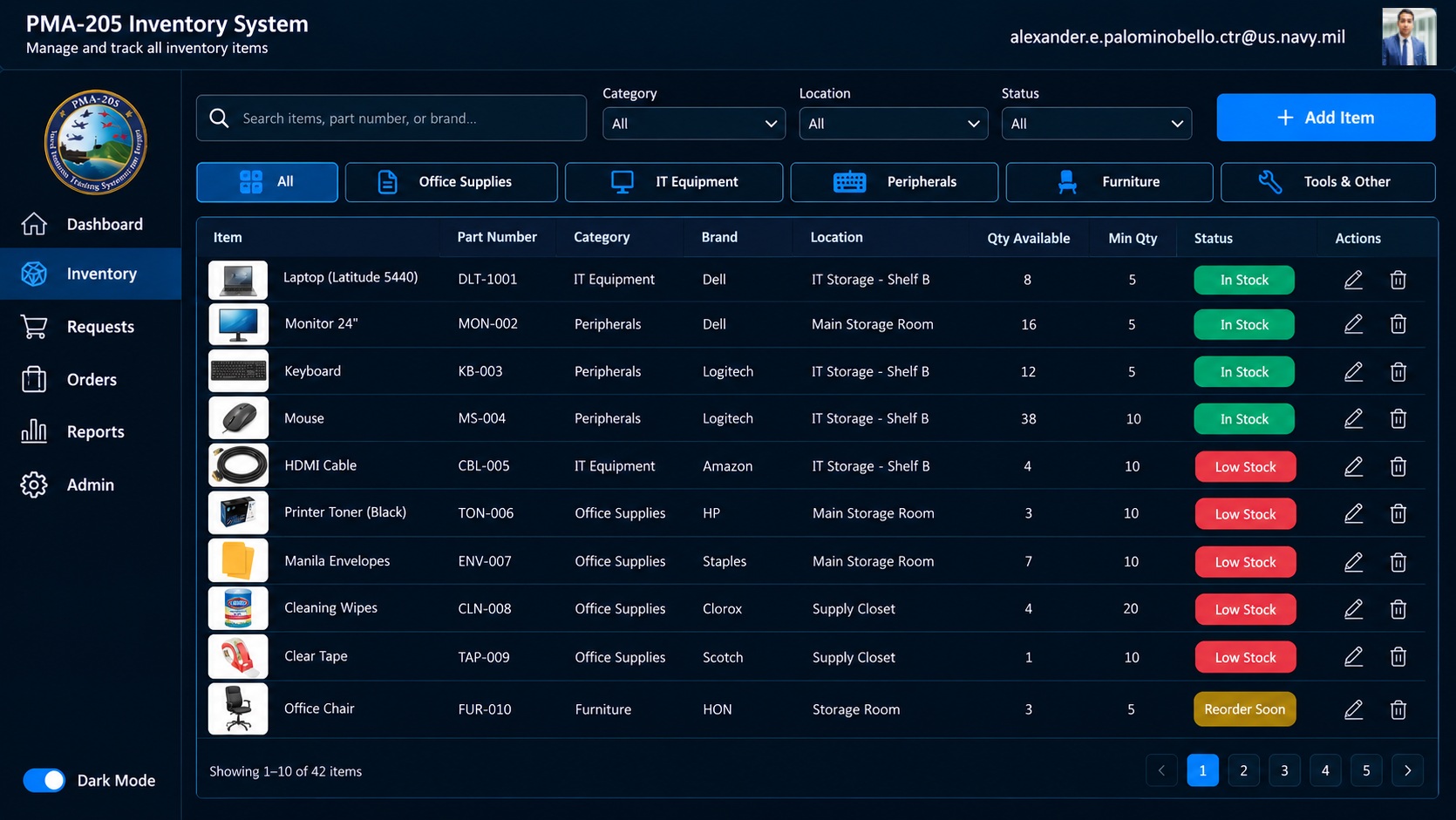Screen dimensions: 1456x820
Task: Click the search magnifier icon
Action: 220,119
